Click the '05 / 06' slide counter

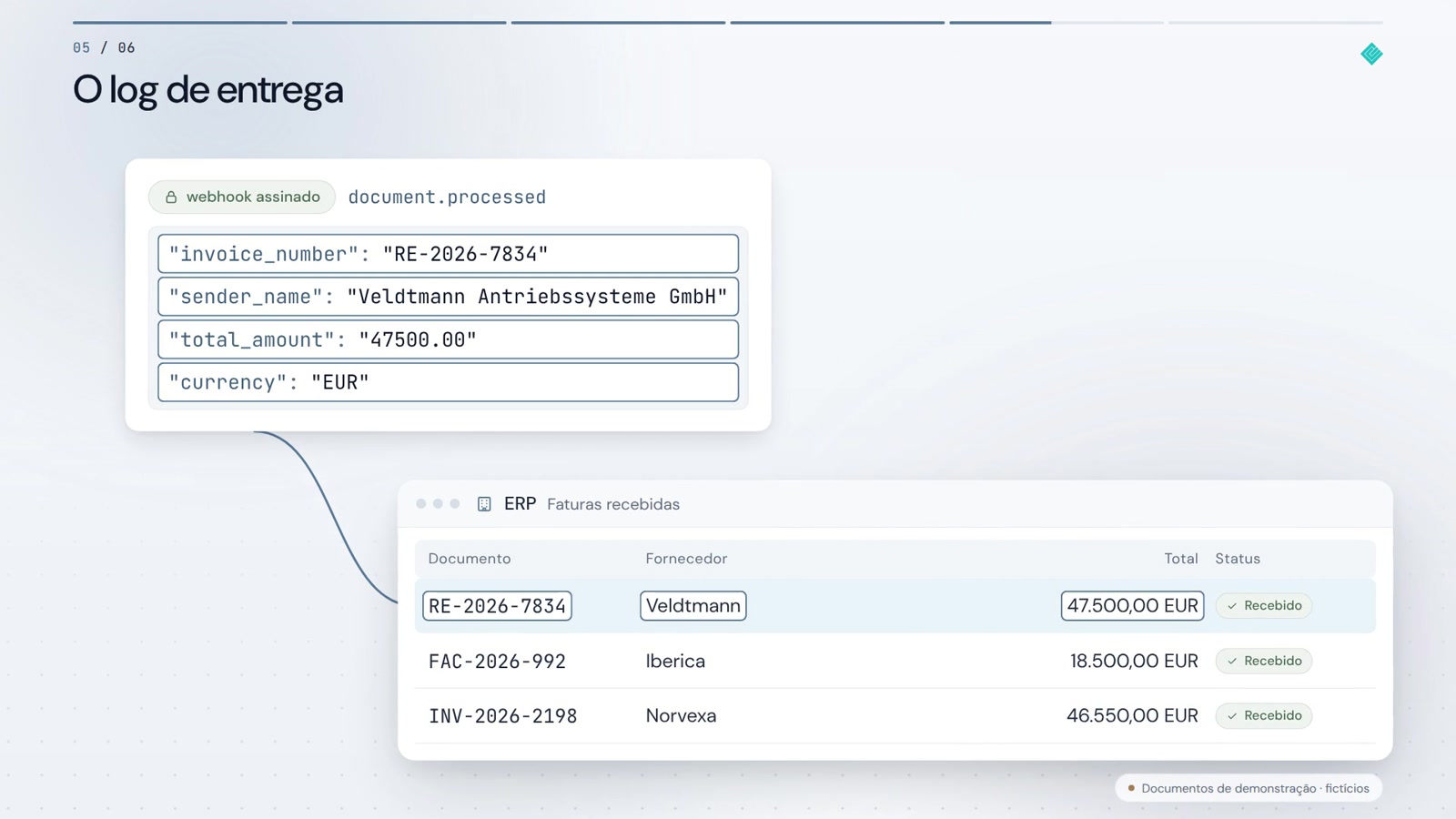click(104, 47)
